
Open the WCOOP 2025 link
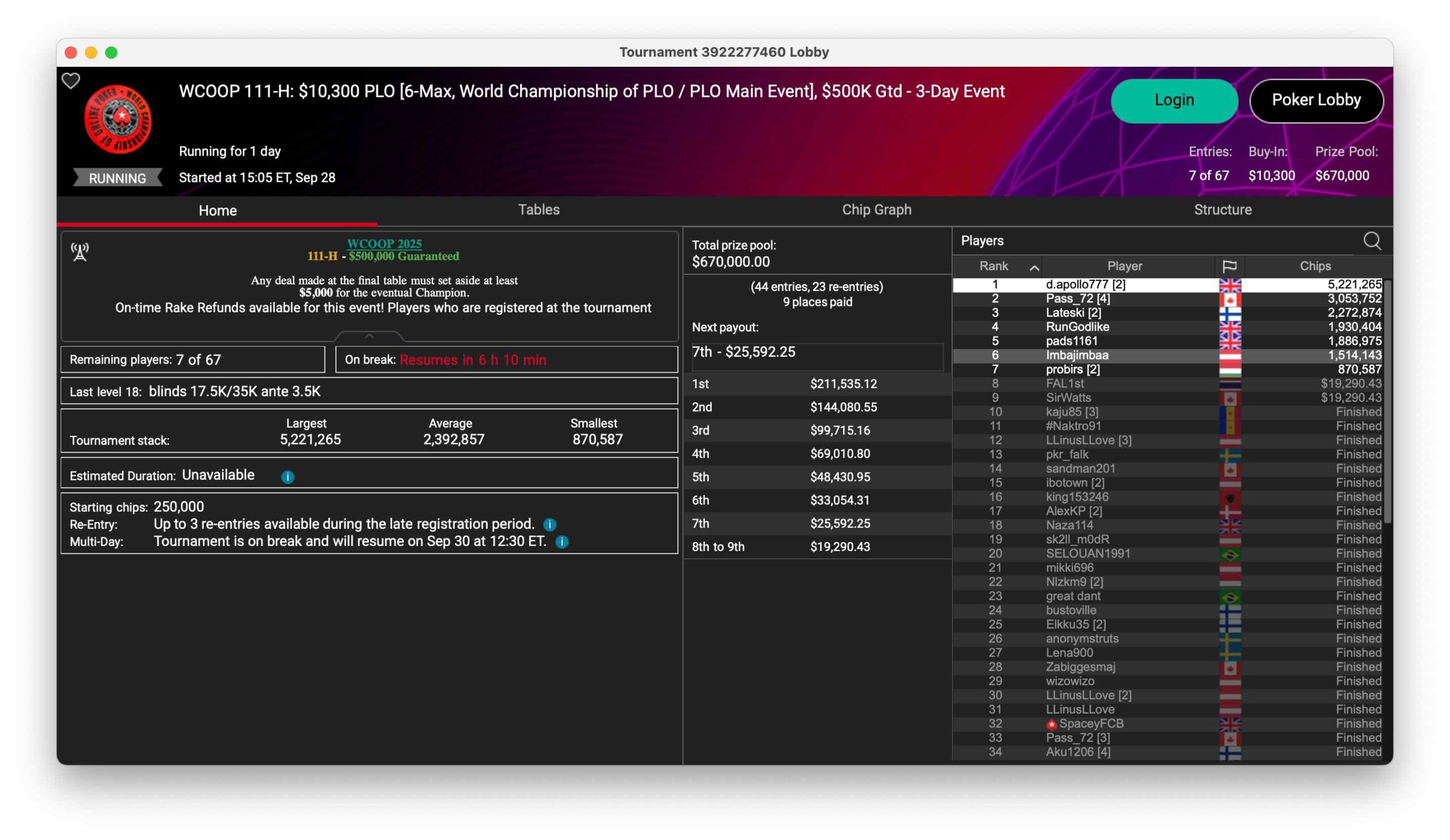384,244
